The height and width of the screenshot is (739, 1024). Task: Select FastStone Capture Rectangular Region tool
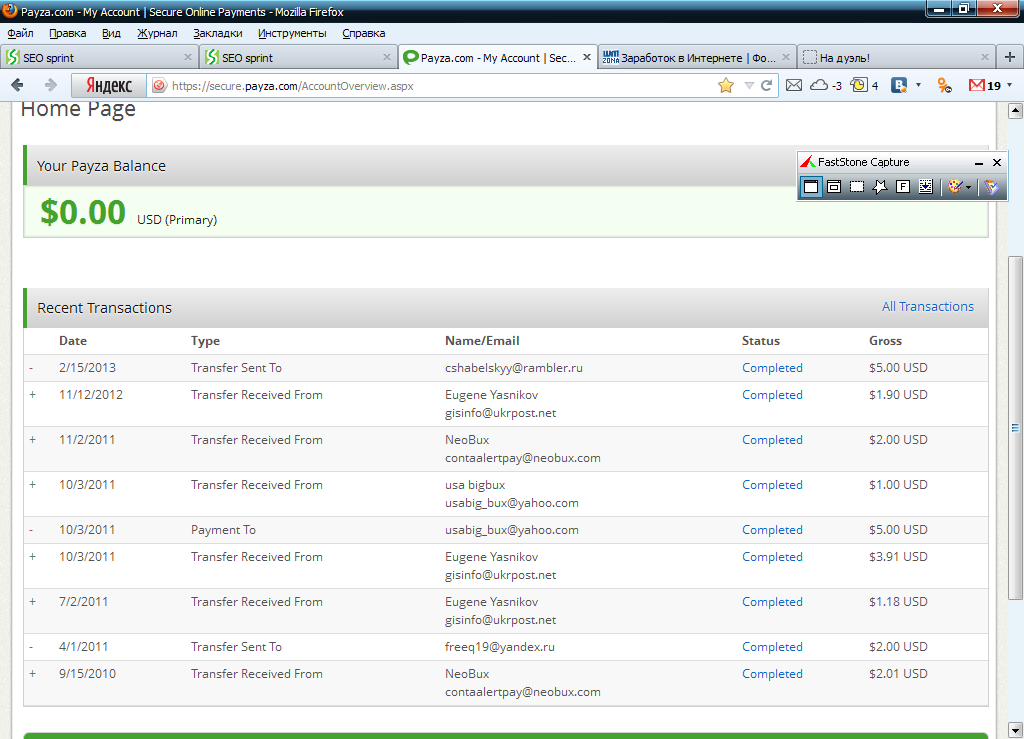pyautogui.click(x=857, y=187)
